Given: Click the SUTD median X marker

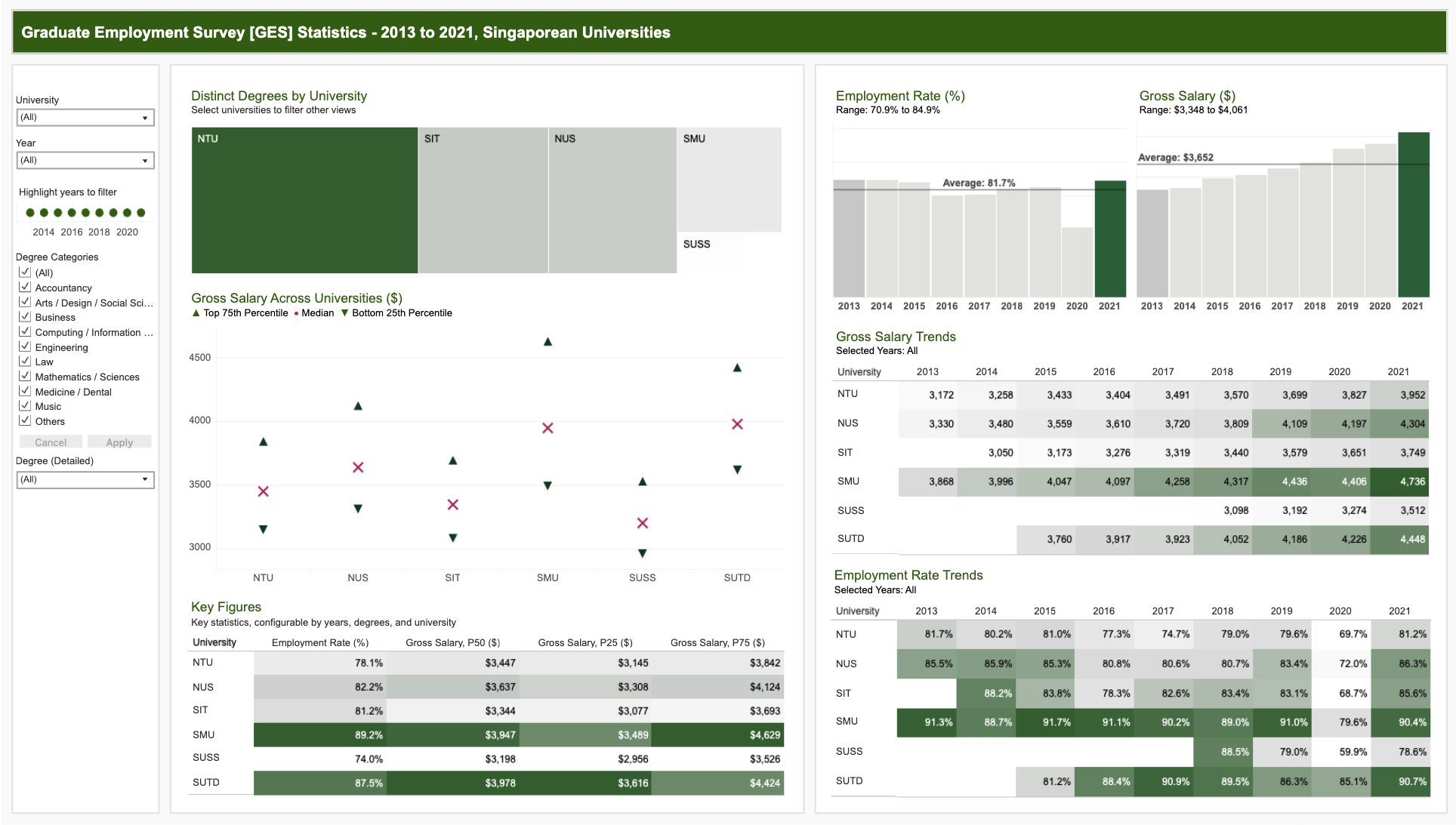Looking at the screenshot, I should pyautogui.click(x=737, y=424).
